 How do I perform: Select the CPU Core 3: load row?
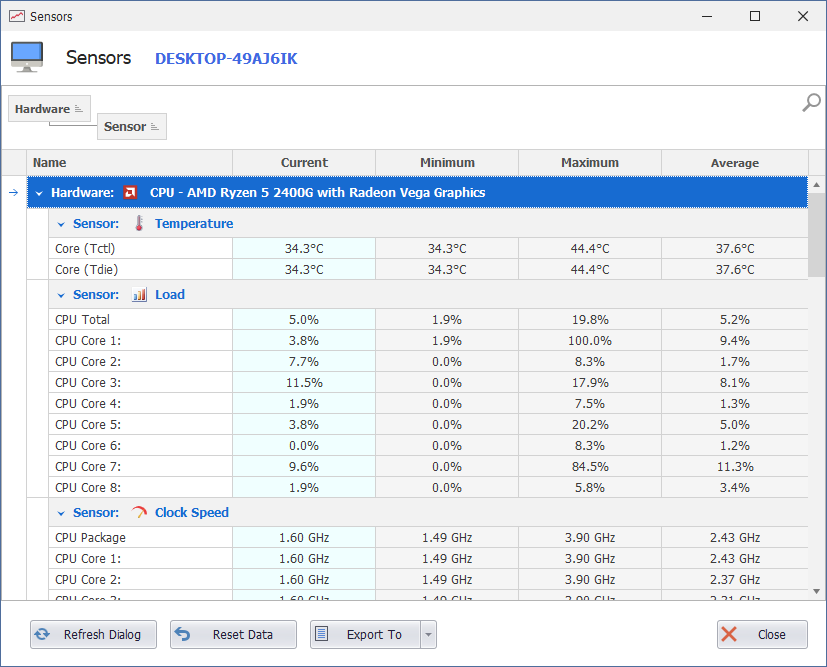428,382
